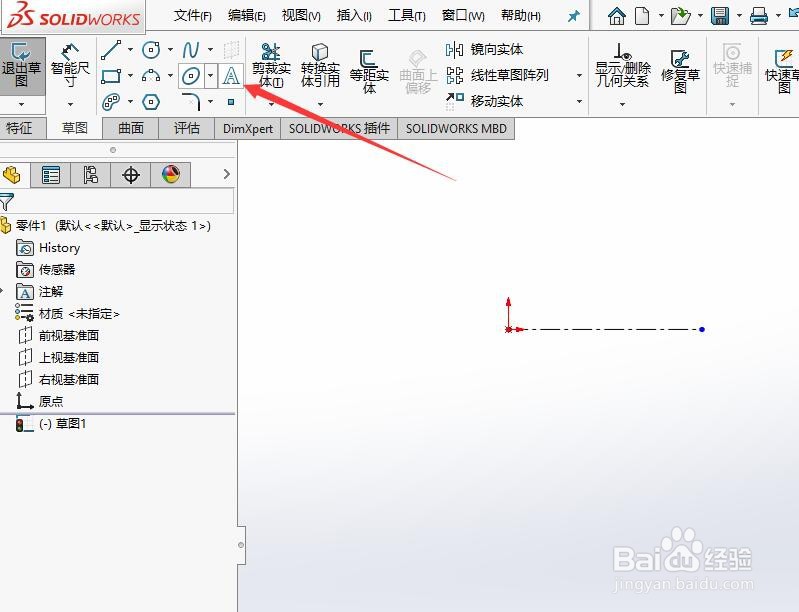
Task: Select (-) 草图1 in the feature tree
Action: click(63, 423)
